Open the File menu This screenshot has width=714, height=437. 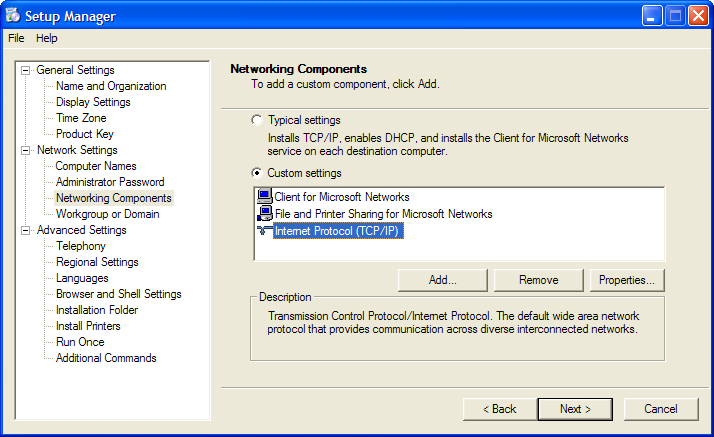coord(16,38)
